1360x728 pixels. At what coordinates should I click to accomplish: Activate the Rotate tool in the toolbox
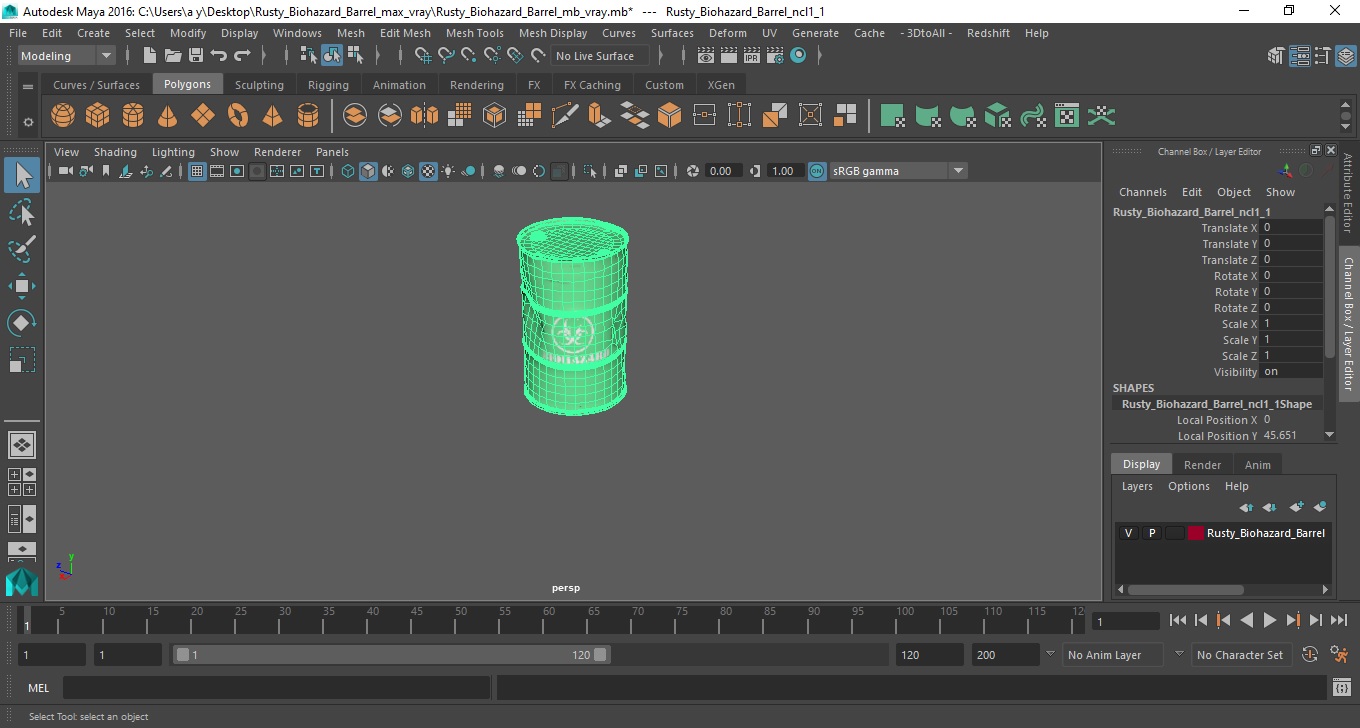22,323
